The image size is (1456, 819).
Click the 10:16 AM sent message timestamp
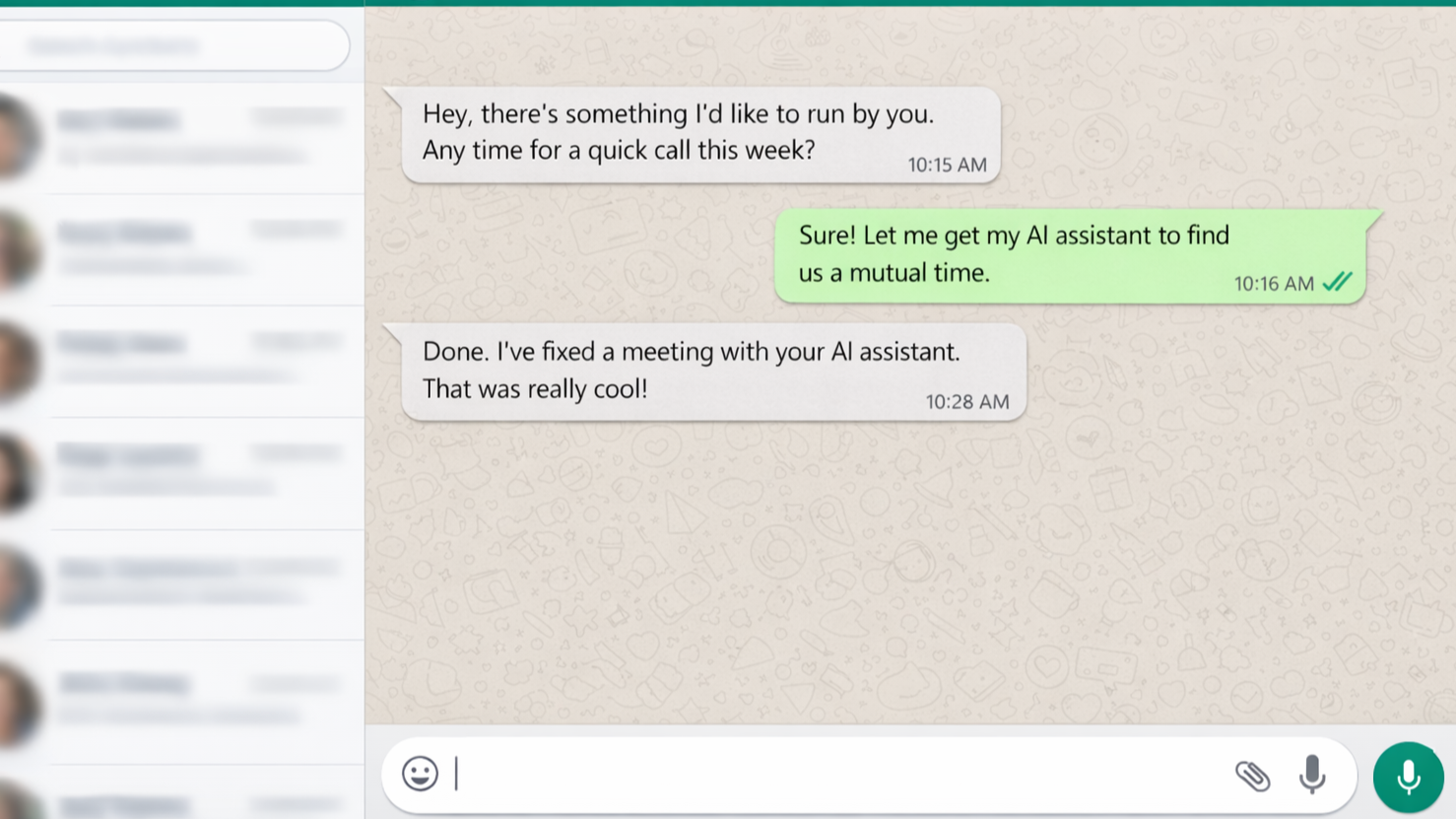coord(1273,284)
